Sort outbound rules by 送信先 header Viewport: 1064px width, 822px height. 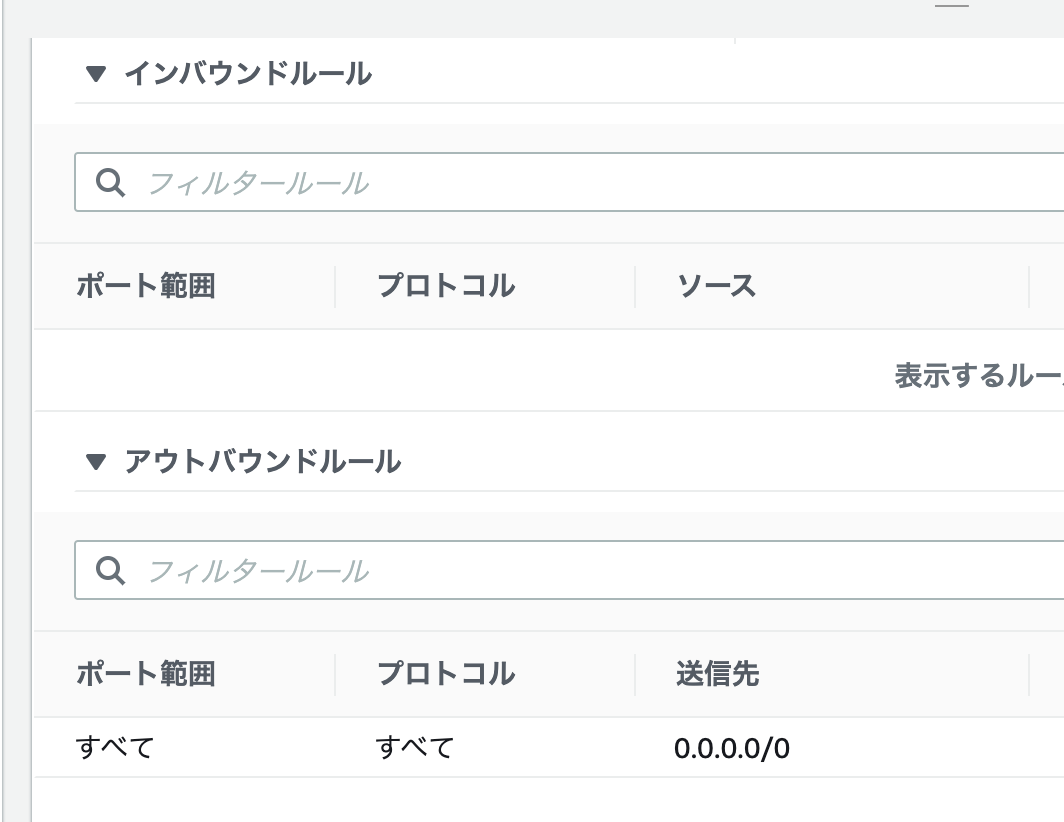pyautogui.click(x=717, y=674)
